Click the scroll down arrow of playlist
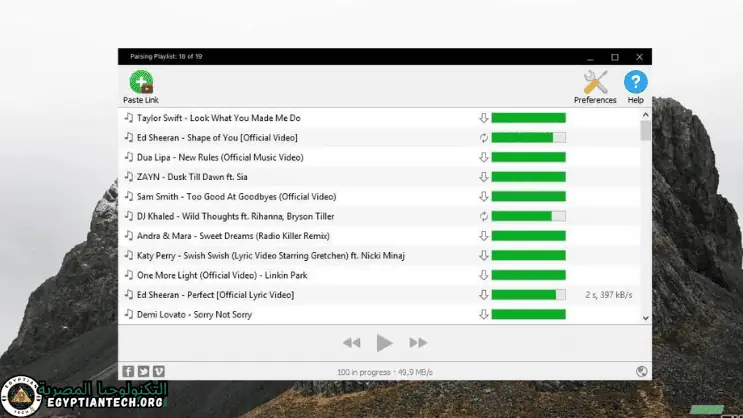The image size is (743, 418). pyautogui.click(x=645, y=317)
